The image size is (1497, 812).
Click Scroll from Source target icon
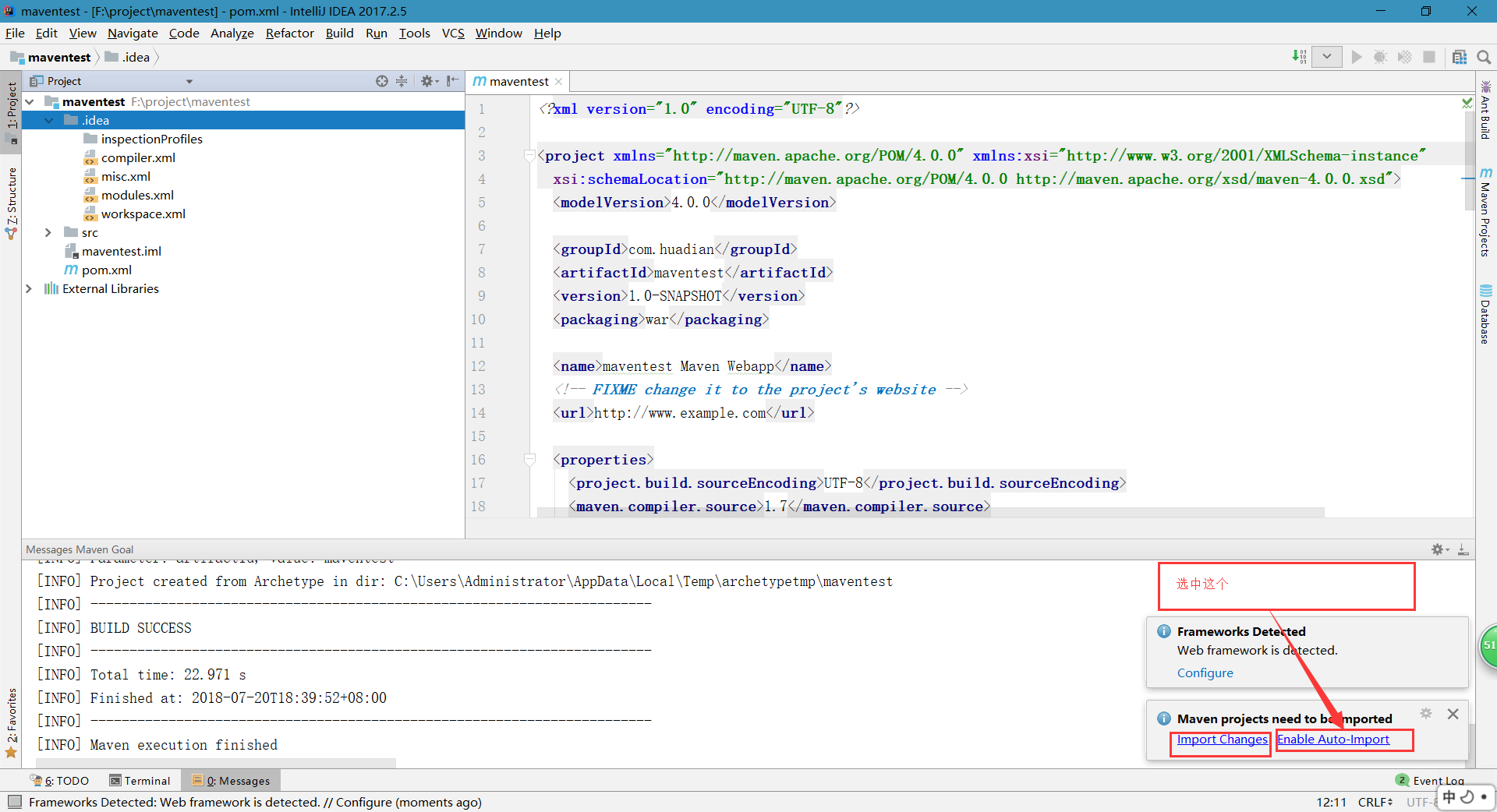(x=381, y=81)
